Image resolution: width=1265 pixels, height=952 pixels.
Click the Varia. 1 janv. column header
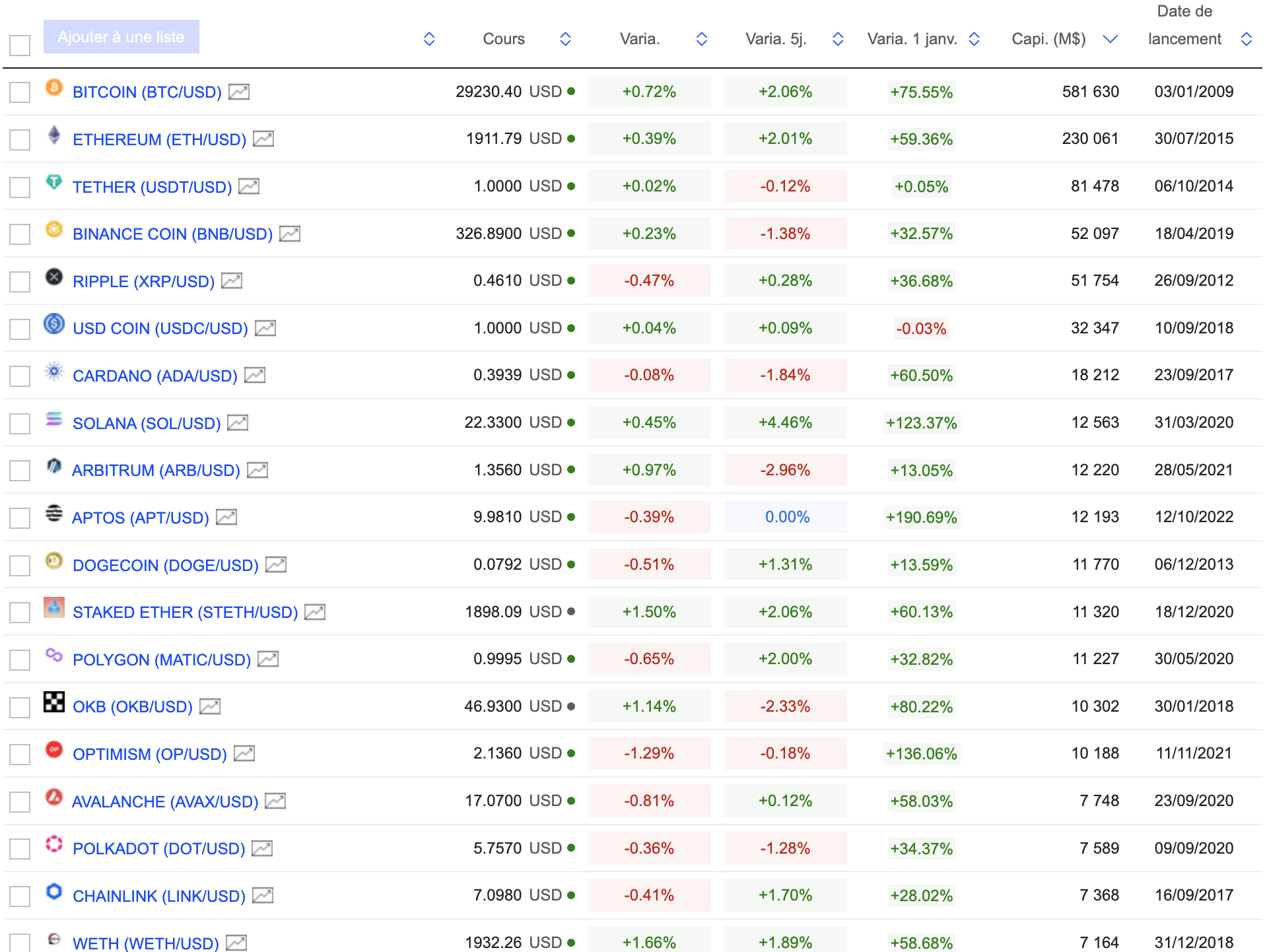[x=912, y=39]
